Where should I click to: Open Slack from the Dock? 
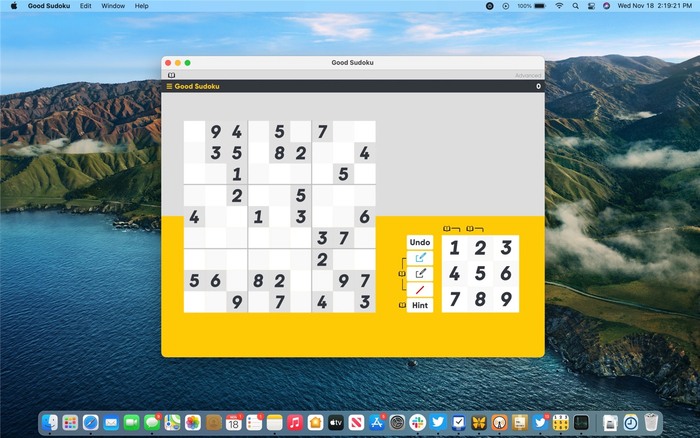pos(417,422)
